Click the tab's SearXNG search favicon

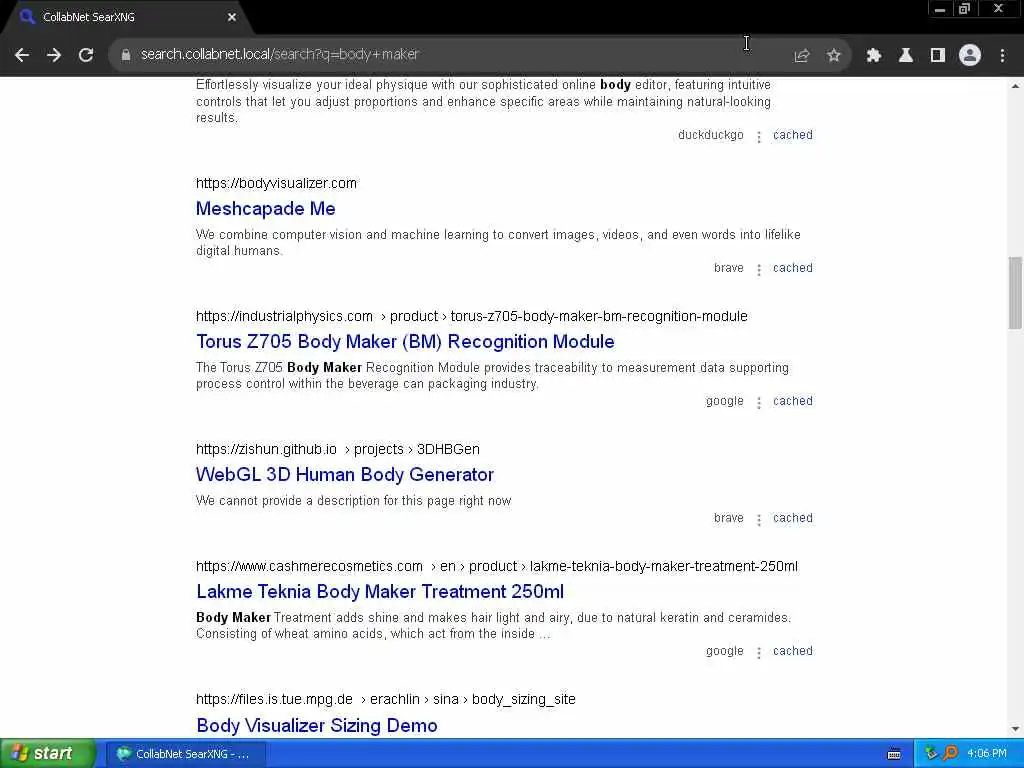click(27, 17)
